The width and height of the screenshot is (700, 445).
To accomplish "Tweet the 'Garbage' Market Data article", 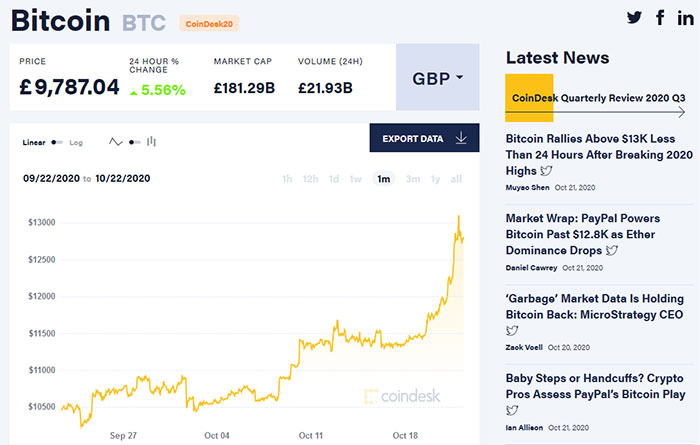I will [512, 330].
